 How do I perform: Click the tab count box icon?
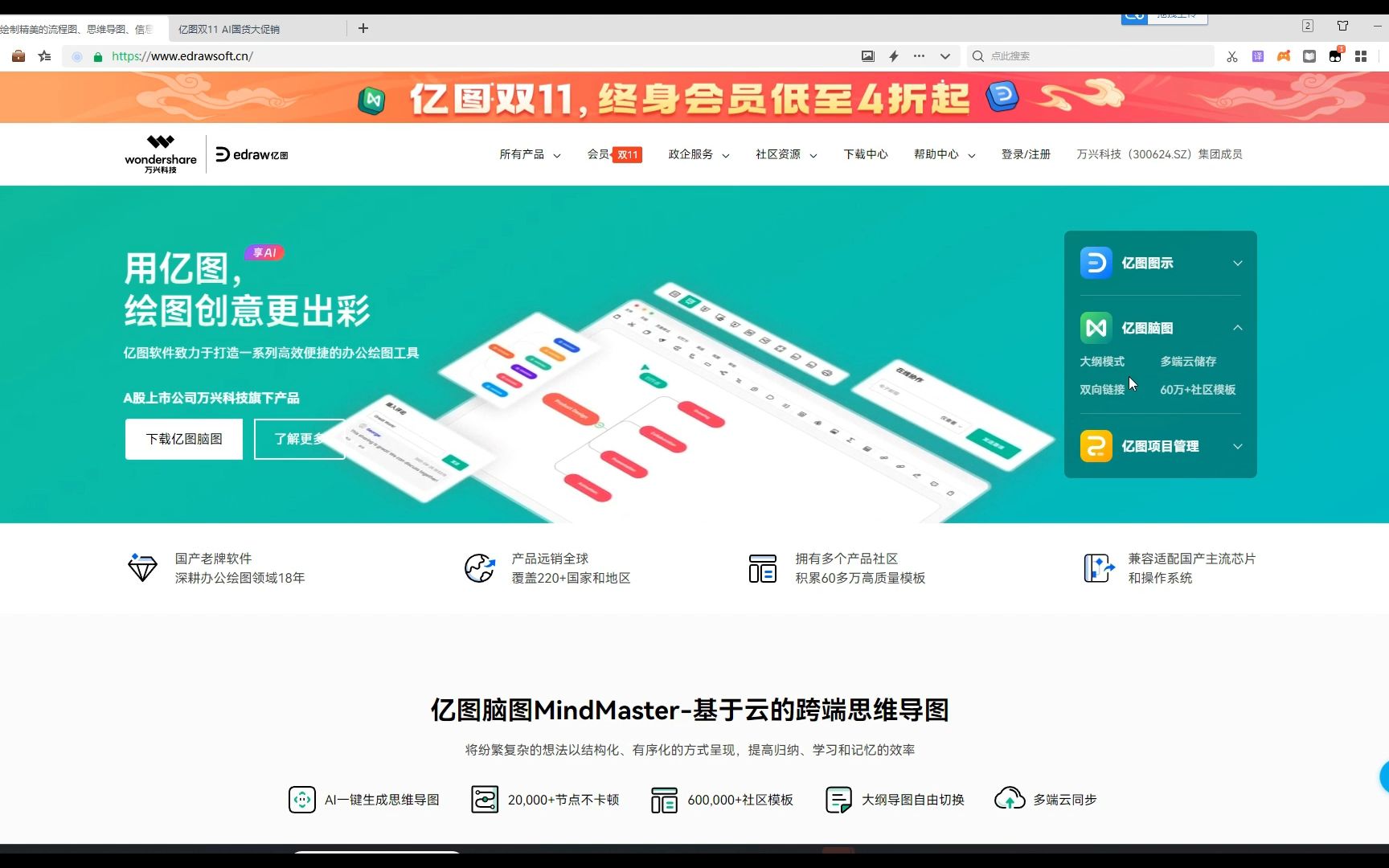click(1308, 26)
